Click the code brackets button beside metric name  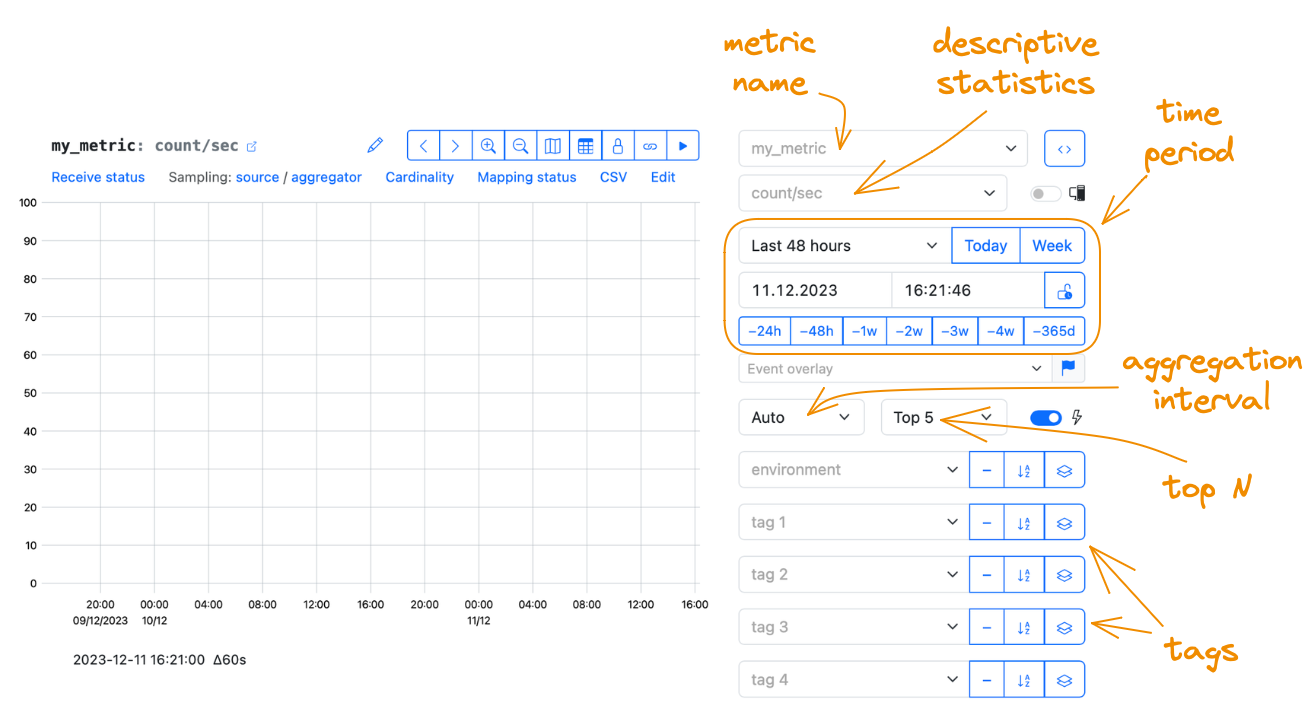coord(1064,148)
